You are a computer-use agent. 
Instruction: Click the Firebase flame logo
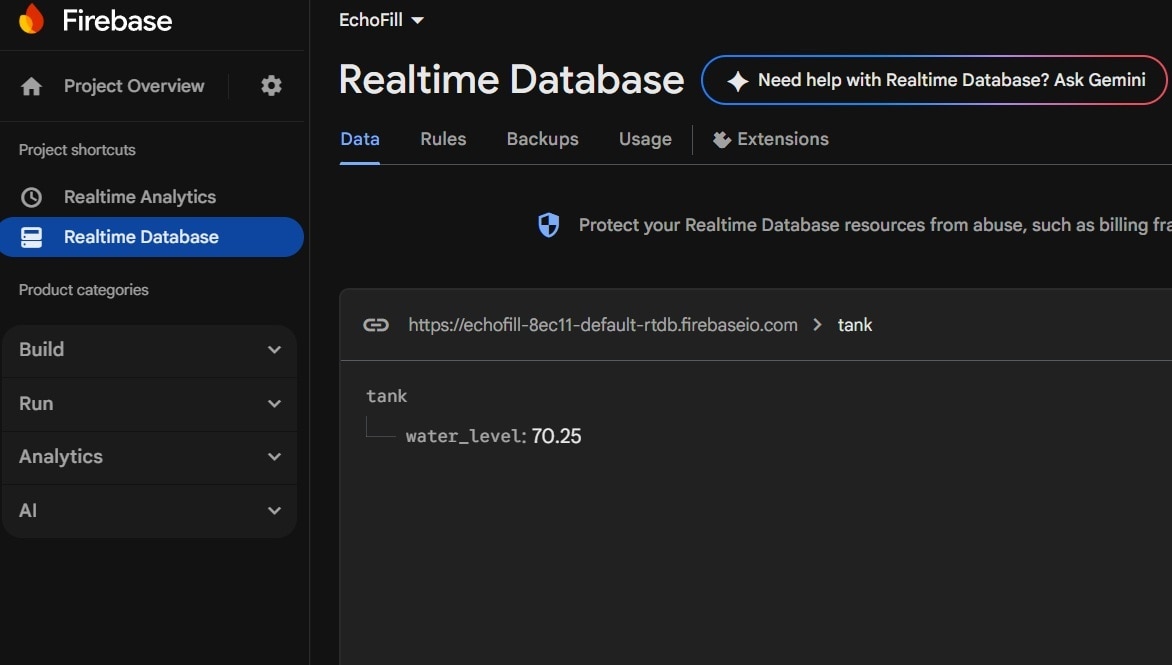tap(31, 19)
